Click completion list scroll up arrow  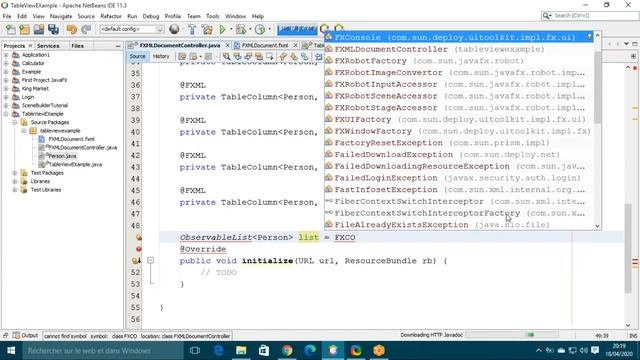pyautogui.click(x=598, y=36)
